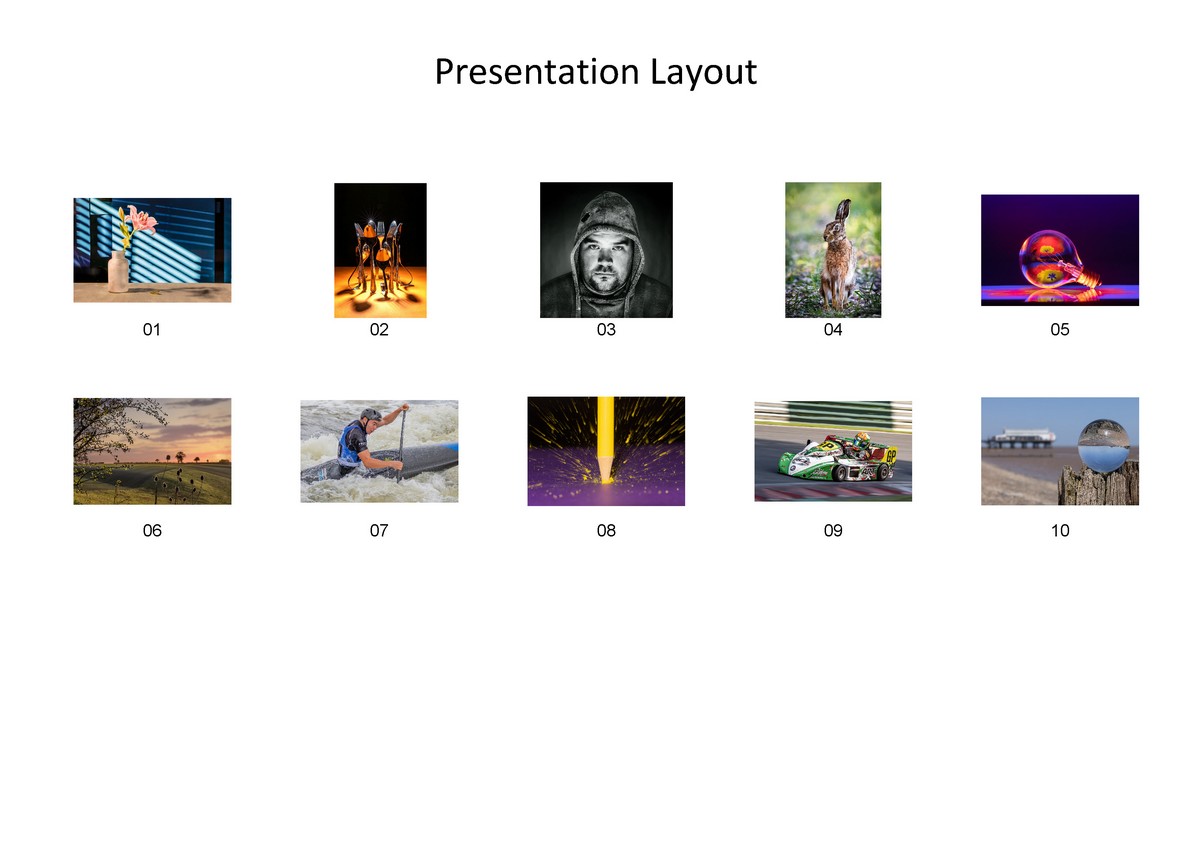1200x849 pixels.
Task: Click the number 04 under the hare image
Action: pos(834,329)
